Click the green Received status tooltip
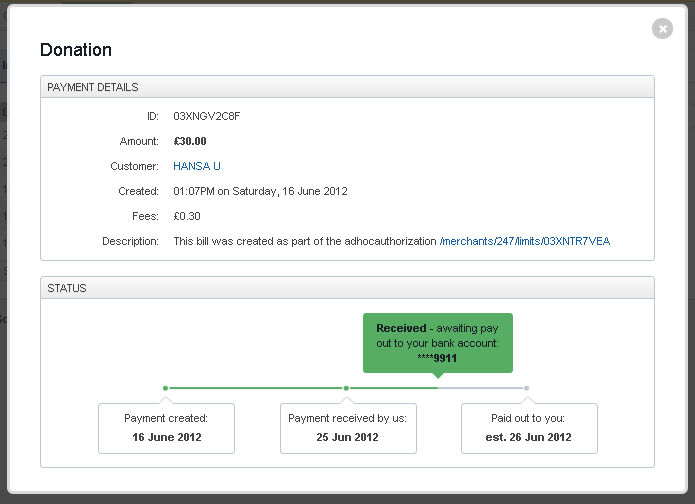The height and width of the screenshot is (504, 695). 438,343
